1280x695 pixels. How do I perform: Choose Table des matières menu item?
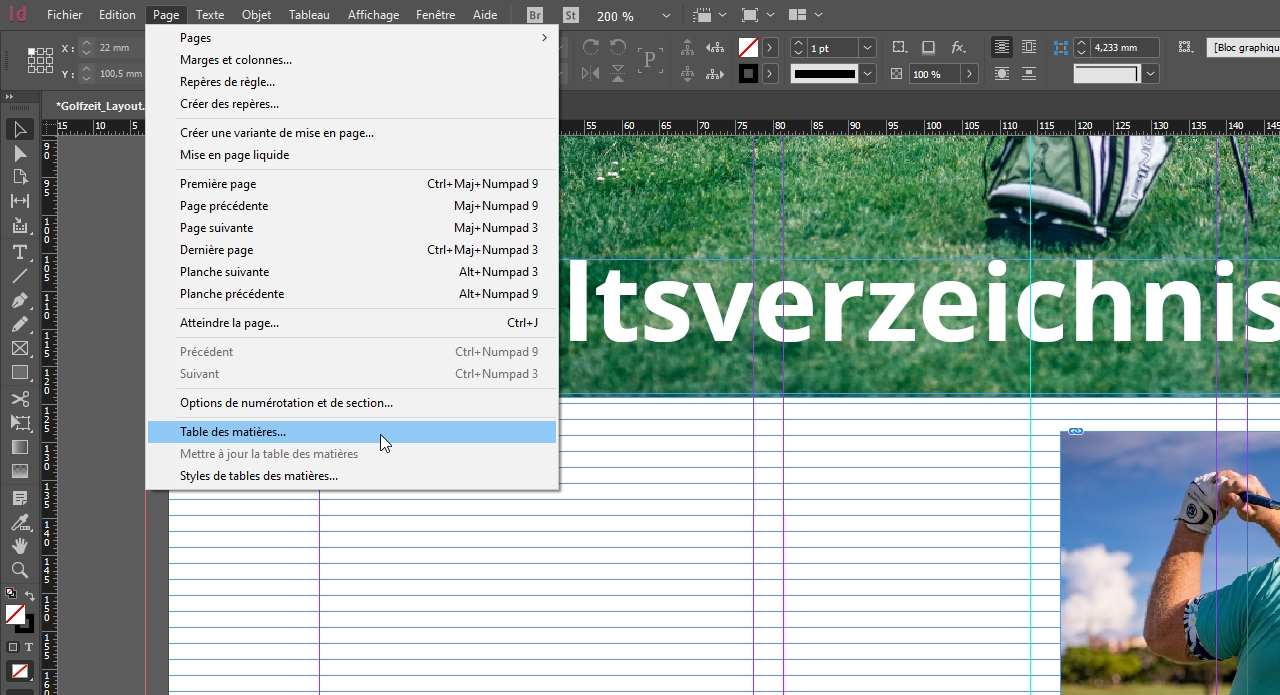pos(351,432)
